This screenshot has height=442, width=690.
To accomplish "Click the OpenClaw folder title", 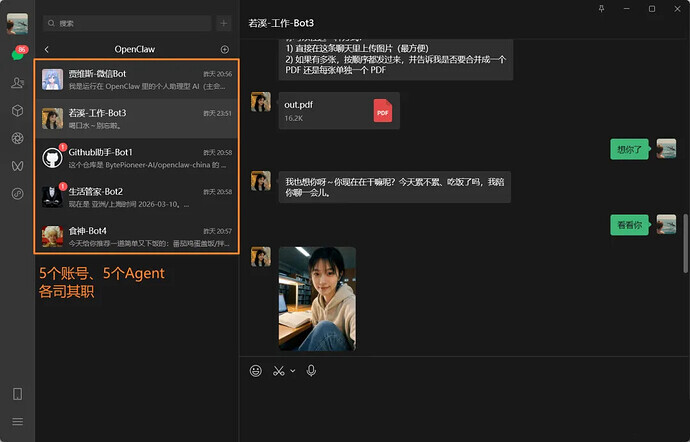I will click(x=135, y=49).
